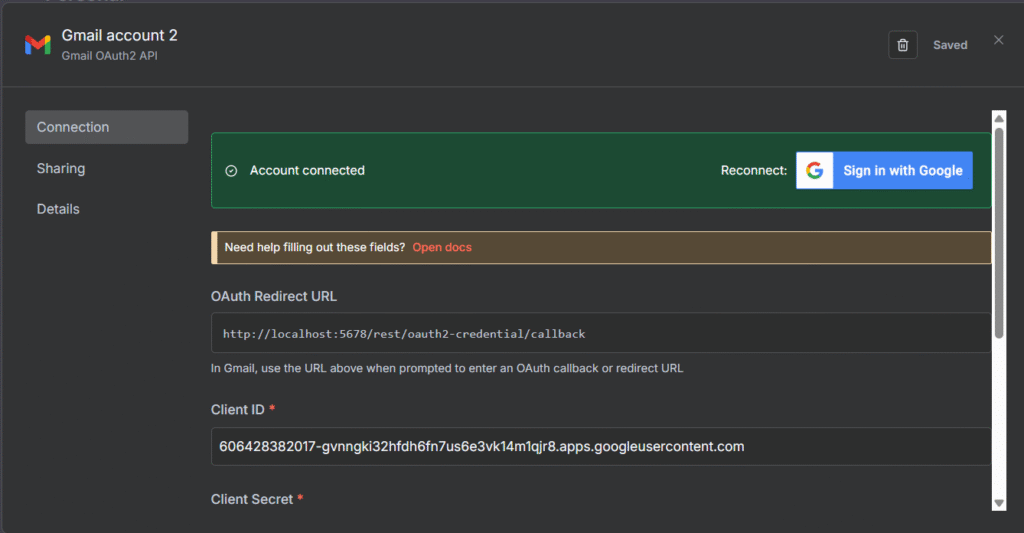Click the Need help filling out banner text
Viewport: 1024px width, 533px height.
point(315,247)
